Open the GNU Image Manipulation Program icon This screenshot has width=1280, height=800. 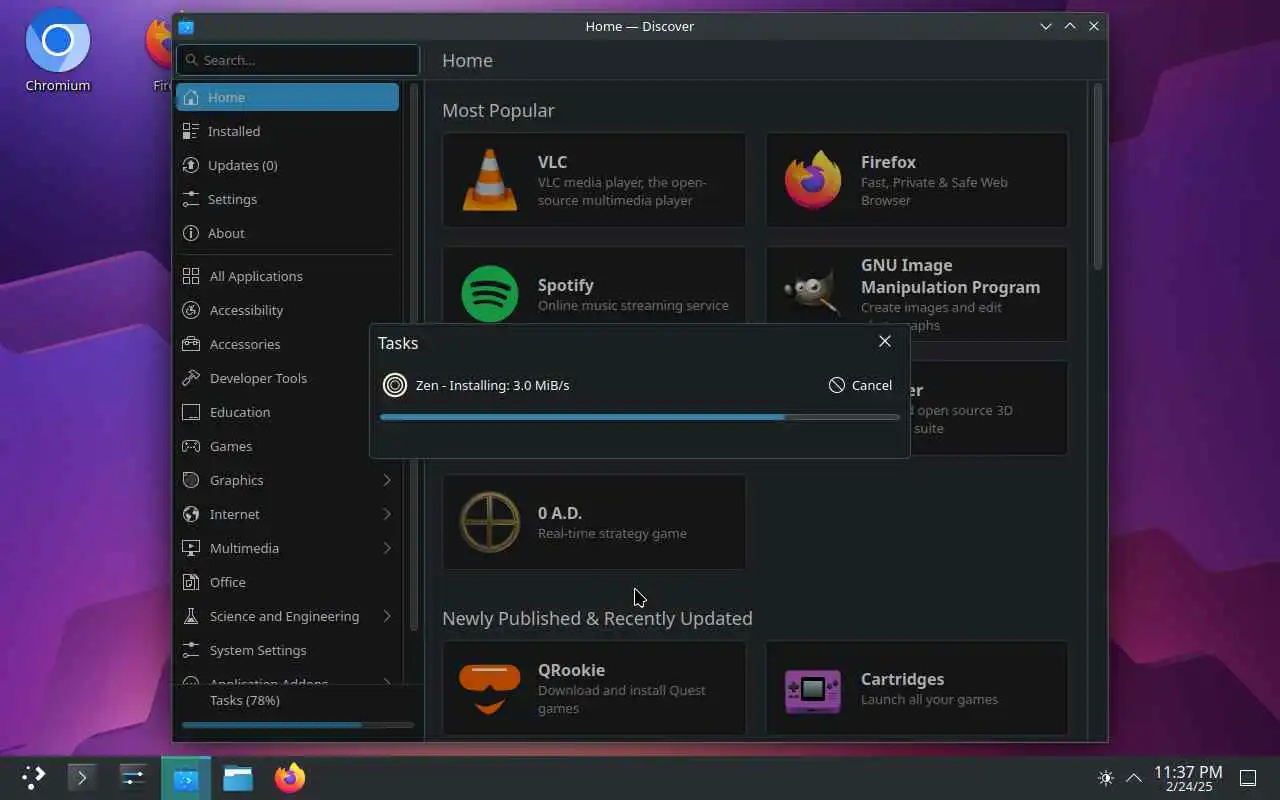(x=813, y=294)
